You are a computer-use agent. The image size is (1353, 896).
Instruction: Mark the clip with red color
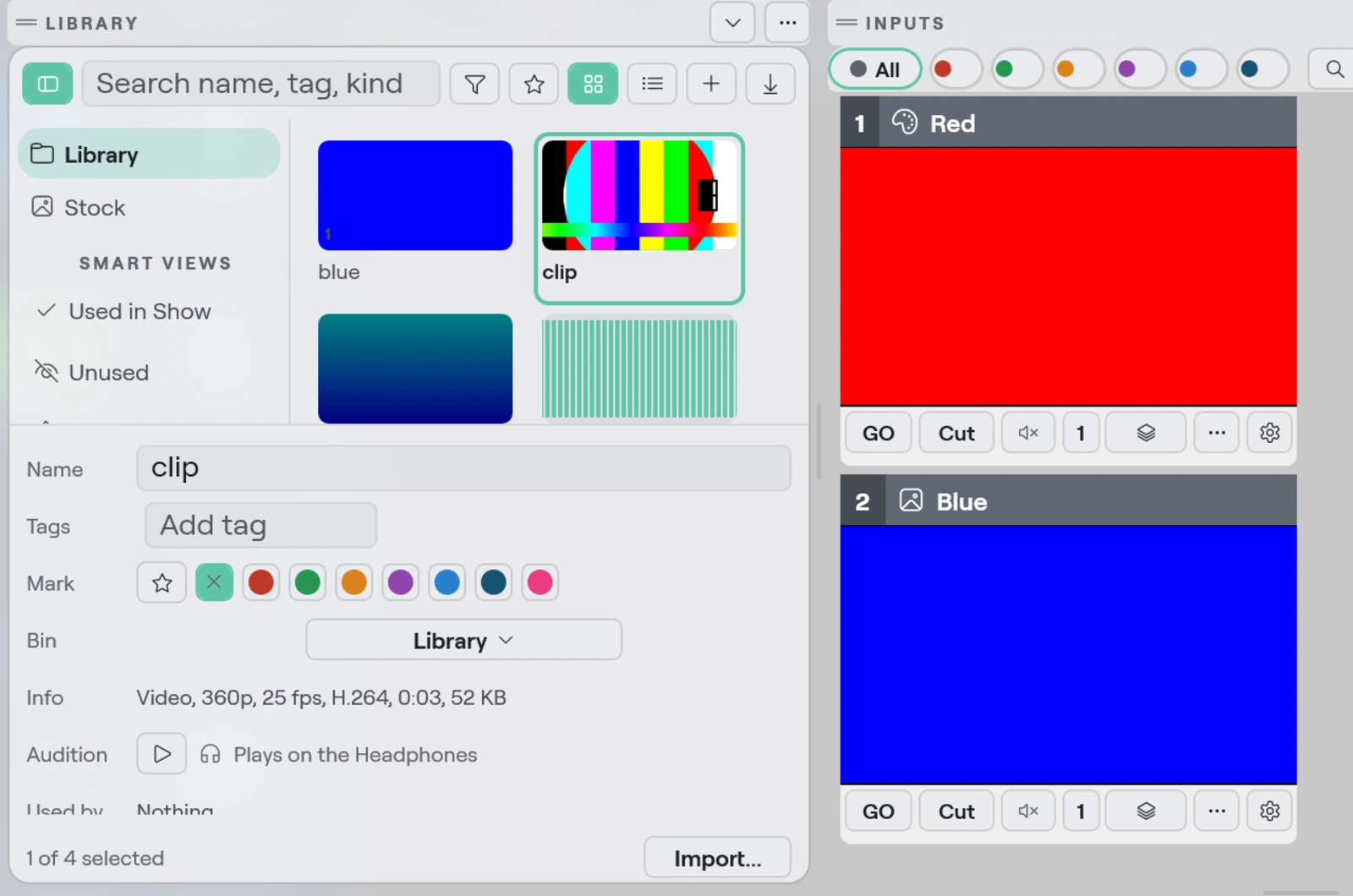click(261, 582)
